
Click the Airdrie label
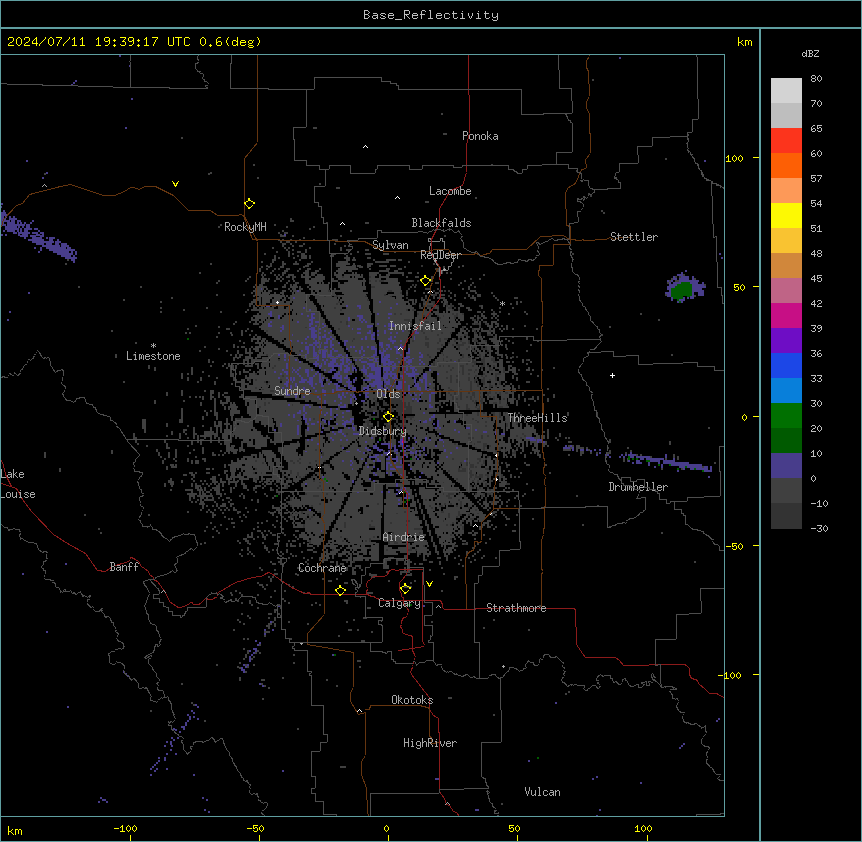click(x=404, y=537)
